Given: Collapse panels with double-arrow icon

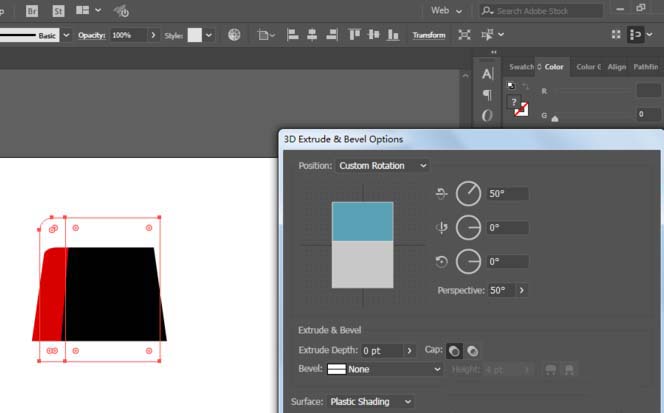Looking at the screenshot, I should (493, 52).
